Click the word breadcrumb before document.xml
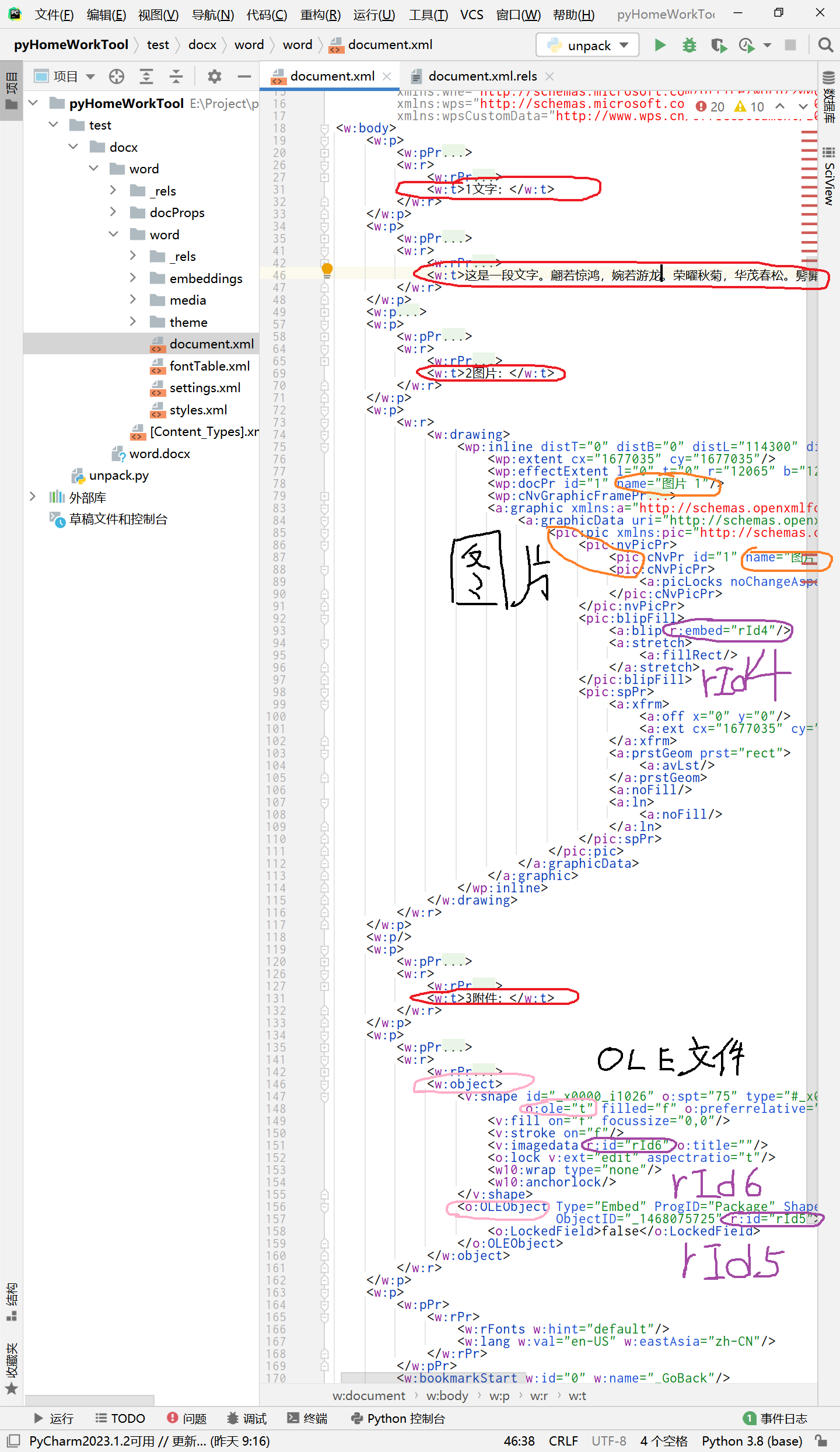 (x=297, y=45)
